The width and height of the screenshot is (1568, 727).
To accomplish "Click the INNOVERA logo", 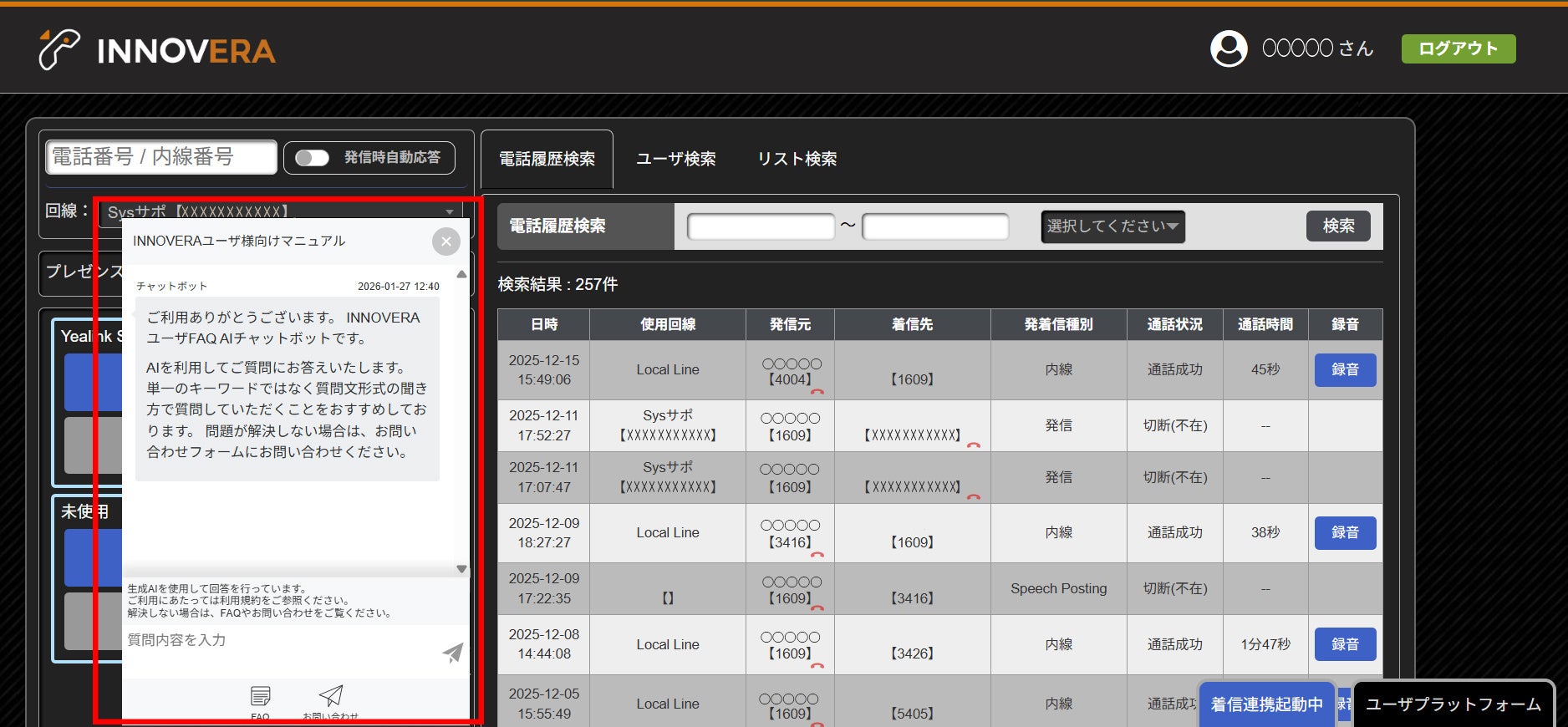I will [157, 50].
